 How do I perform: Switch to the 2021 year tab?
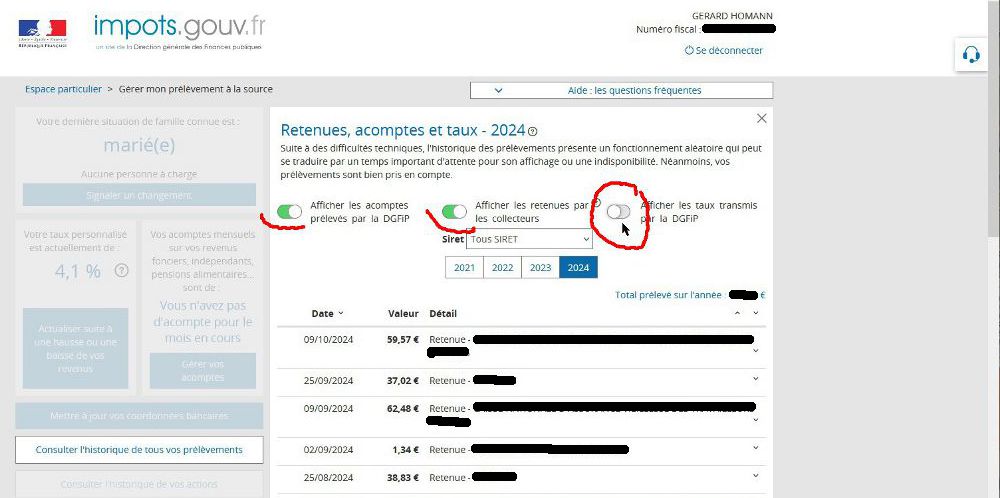(x=464, y=268)
